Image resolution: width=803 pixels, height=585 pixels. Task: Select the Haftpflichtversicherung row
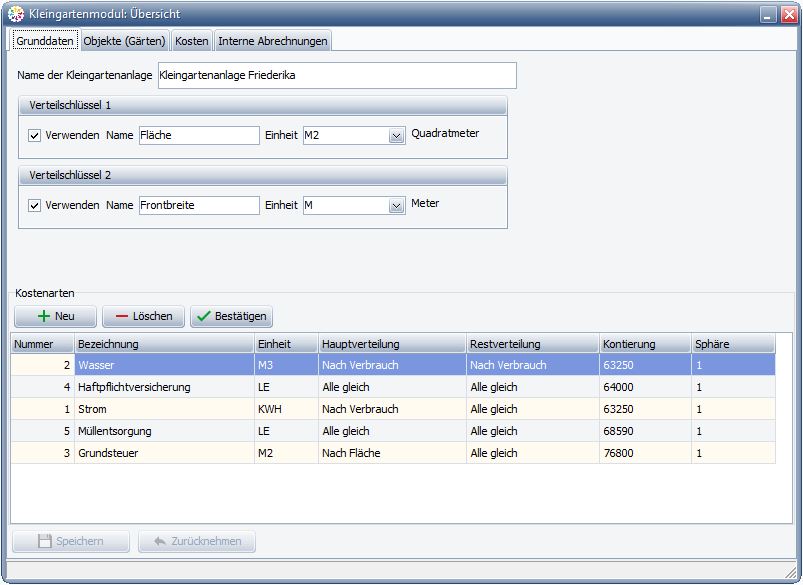(134, 387)
